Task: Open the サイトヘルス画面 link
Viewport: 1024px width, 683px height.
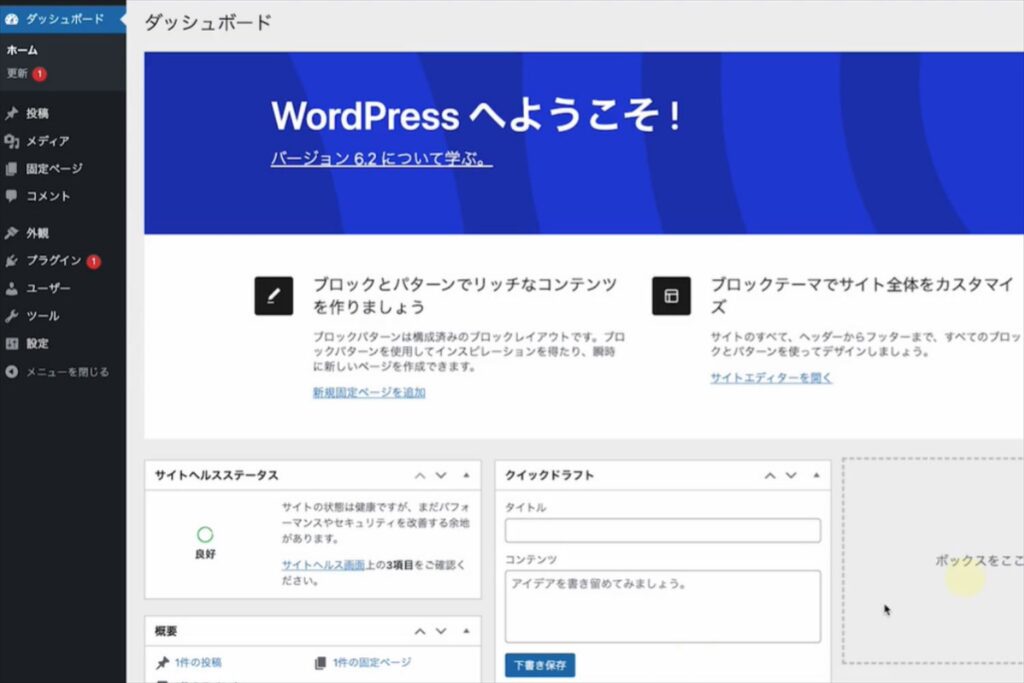Action: pyautogui.click(x=323, y=565)
